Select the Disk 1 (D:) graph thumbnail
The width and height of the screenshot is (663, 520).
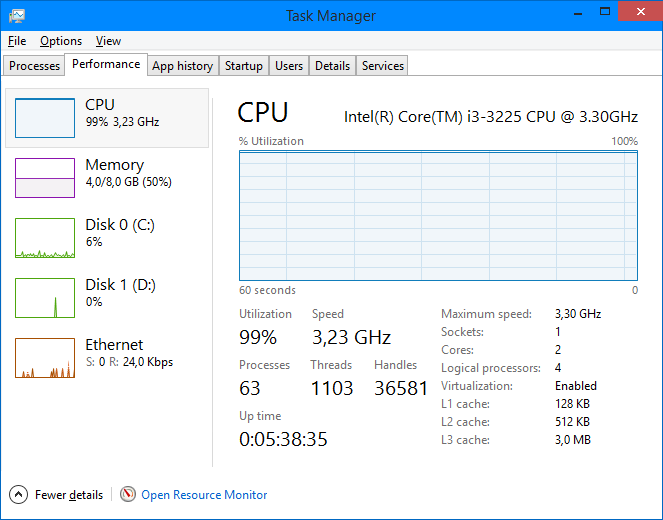45,298
